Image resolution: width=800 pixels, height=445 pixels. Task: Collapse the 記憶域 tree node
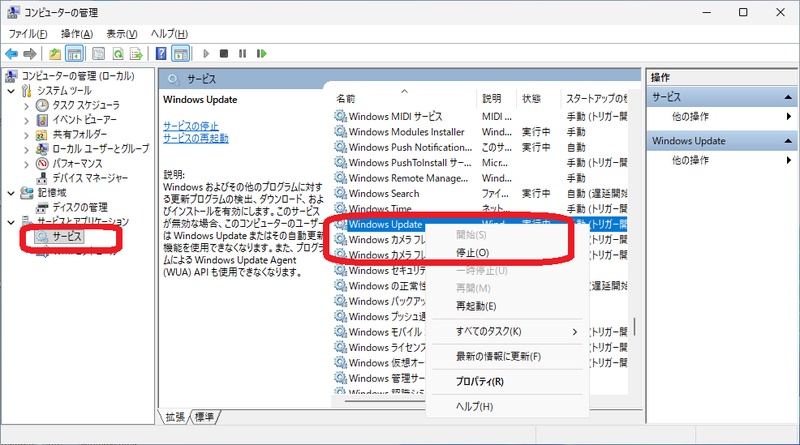11,193
